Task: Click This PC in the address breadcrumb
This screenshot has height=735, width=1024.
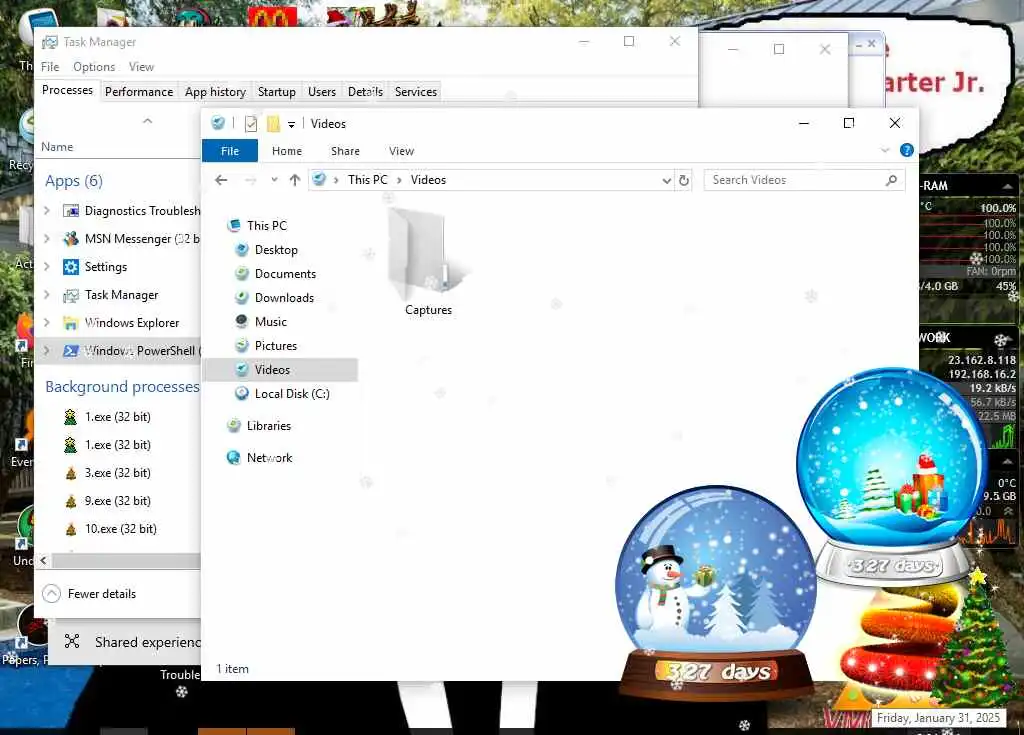Action: [x=368, y=180]
